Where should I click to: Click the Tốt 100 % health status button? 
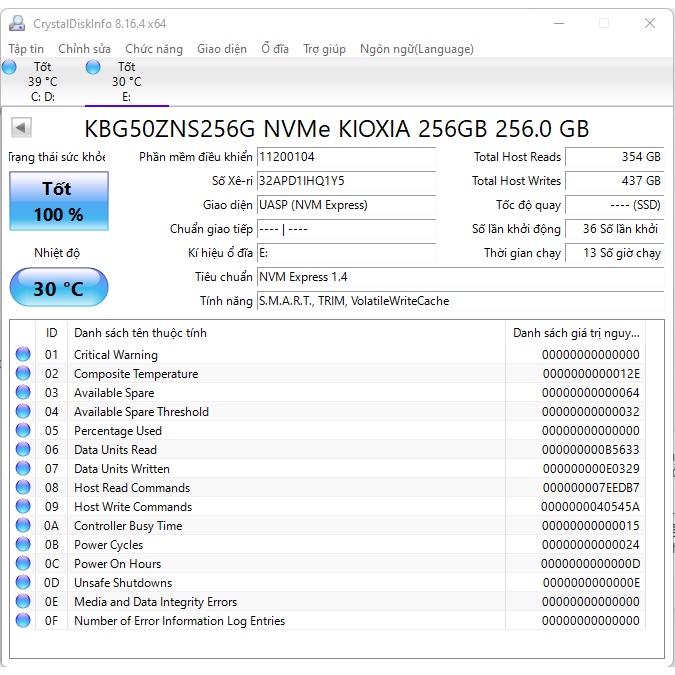59,201
